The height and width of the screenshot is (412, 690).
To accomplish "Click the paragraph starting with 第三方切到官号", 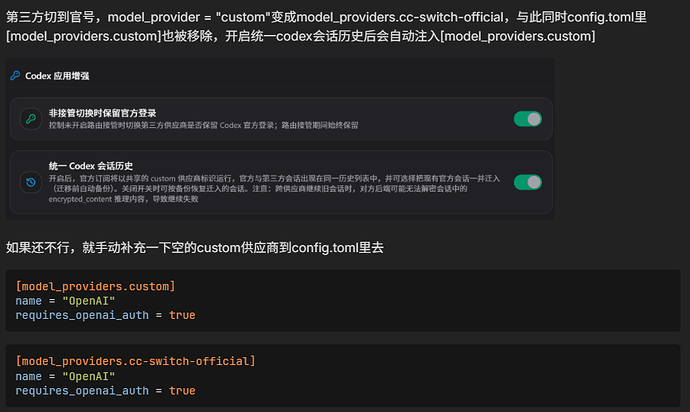I will tap(326, 26).
